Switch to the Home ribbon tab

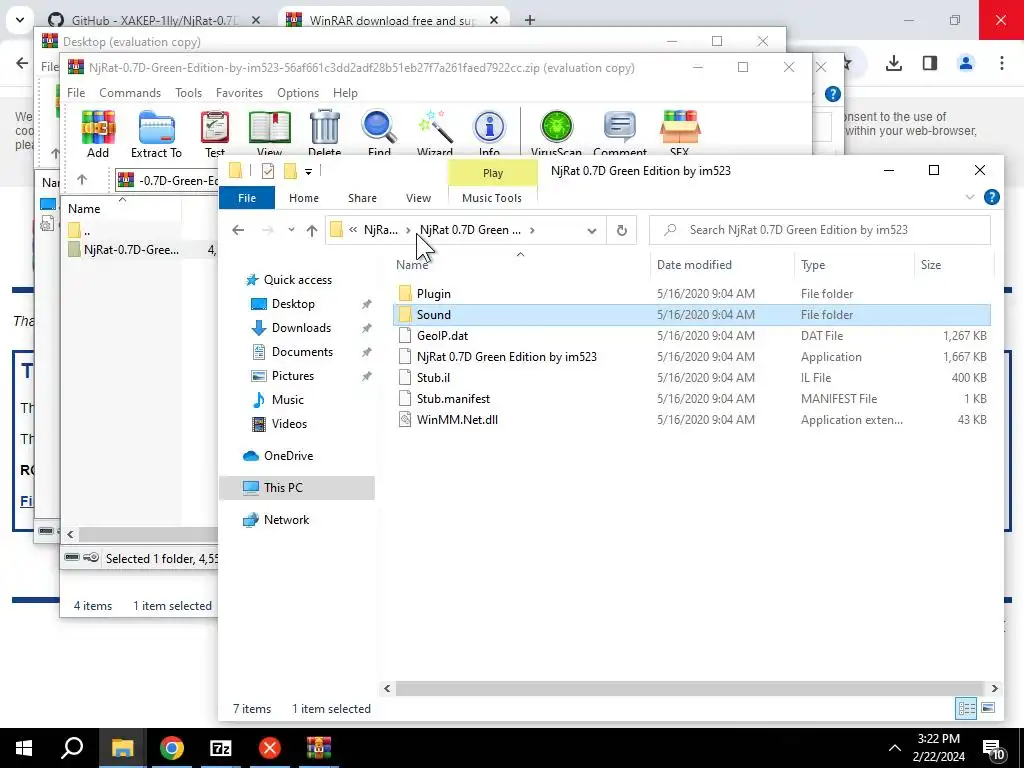(304, 198)
